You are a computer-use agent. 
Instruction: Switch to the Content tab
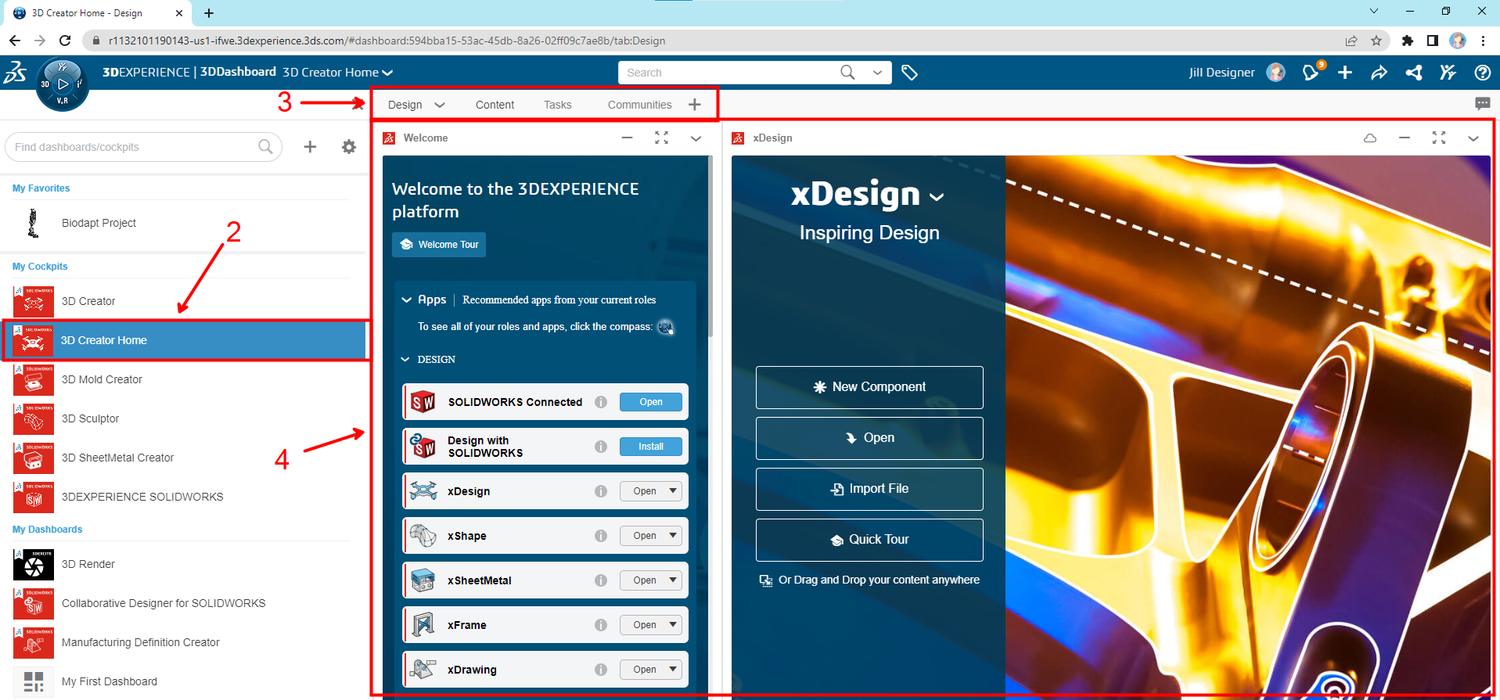(x=494, y=104)
